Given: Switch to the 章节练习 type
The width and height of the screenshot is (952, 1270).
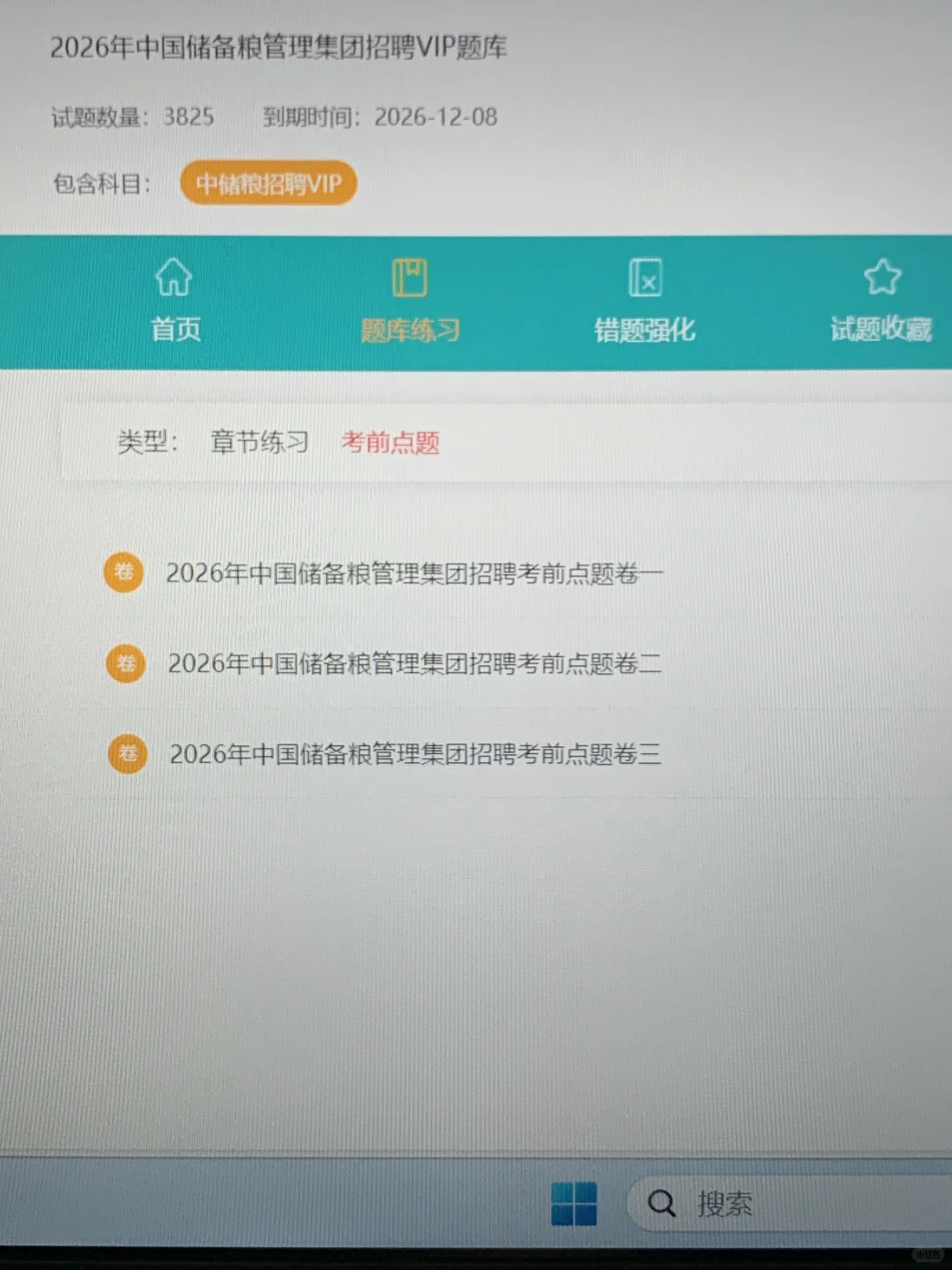Looking at the screenshot, I should coord(259,442).
